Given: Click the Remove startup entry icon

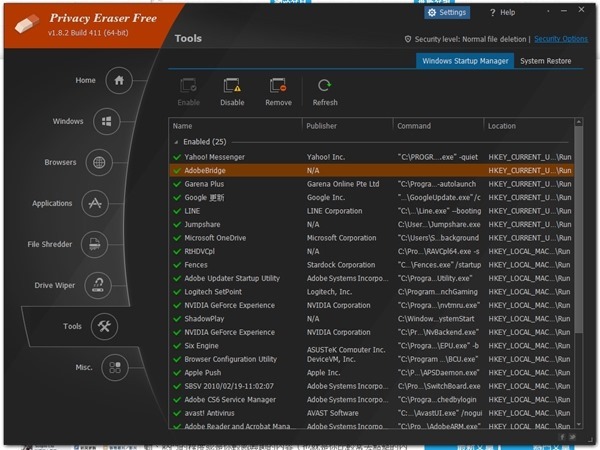Looking at the screenshot, I should point(278,88).
